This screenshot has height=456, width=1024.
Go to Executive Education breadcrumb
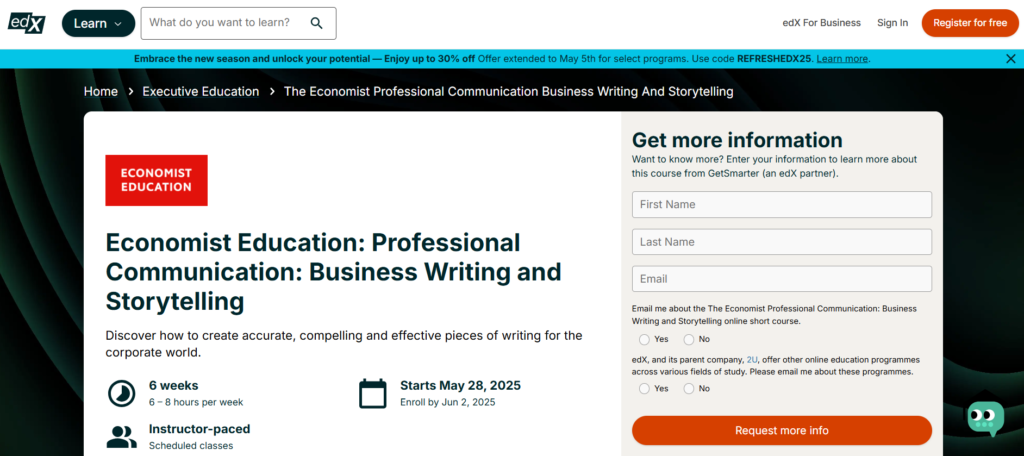click(x=200, y=91)
